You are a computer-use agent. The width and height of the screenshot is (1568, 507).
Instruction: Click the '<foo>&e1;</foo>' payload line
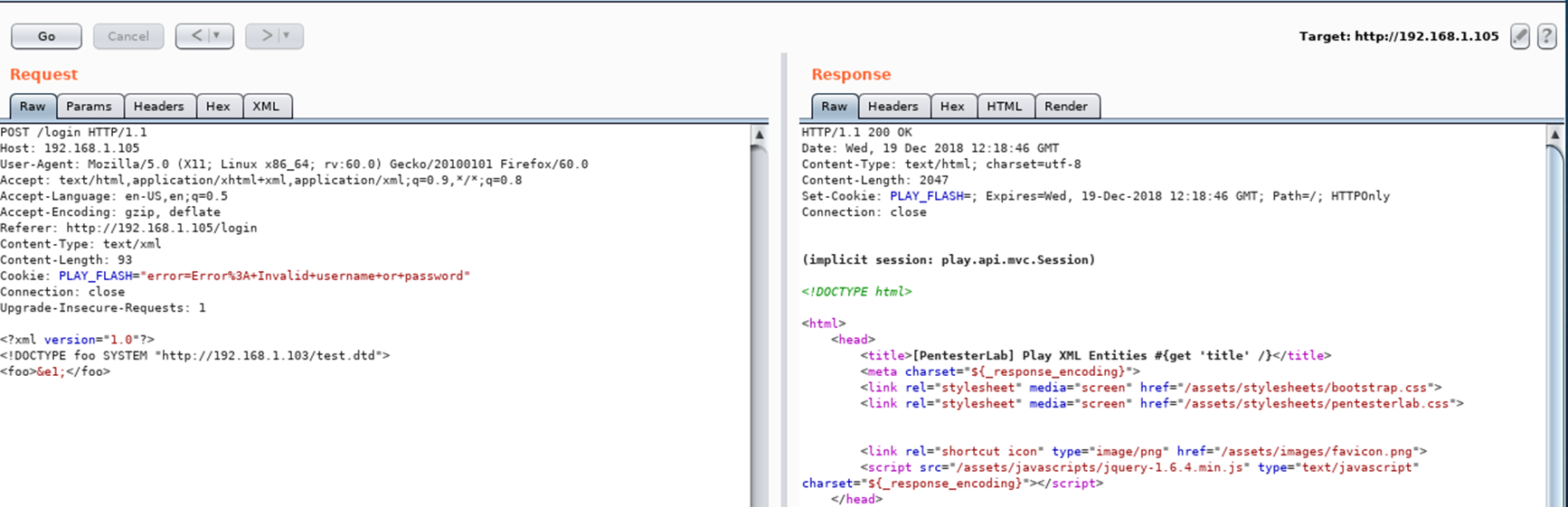tap(55, 371)
